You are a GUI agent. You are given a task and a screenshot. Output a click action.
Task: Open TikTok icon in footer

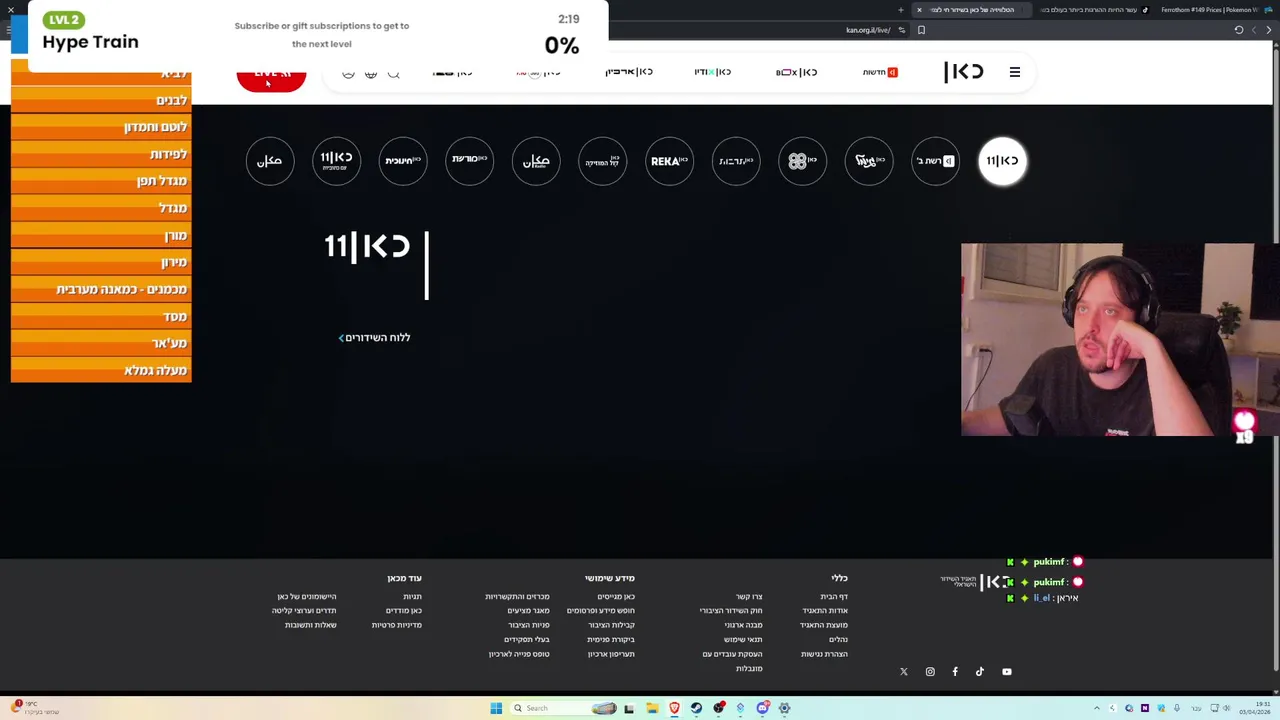pos(980,672)
